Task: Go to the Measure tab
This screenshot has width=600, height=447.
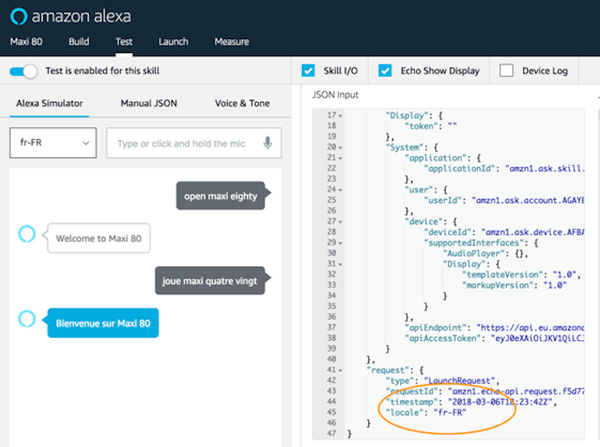Action: 232,42
